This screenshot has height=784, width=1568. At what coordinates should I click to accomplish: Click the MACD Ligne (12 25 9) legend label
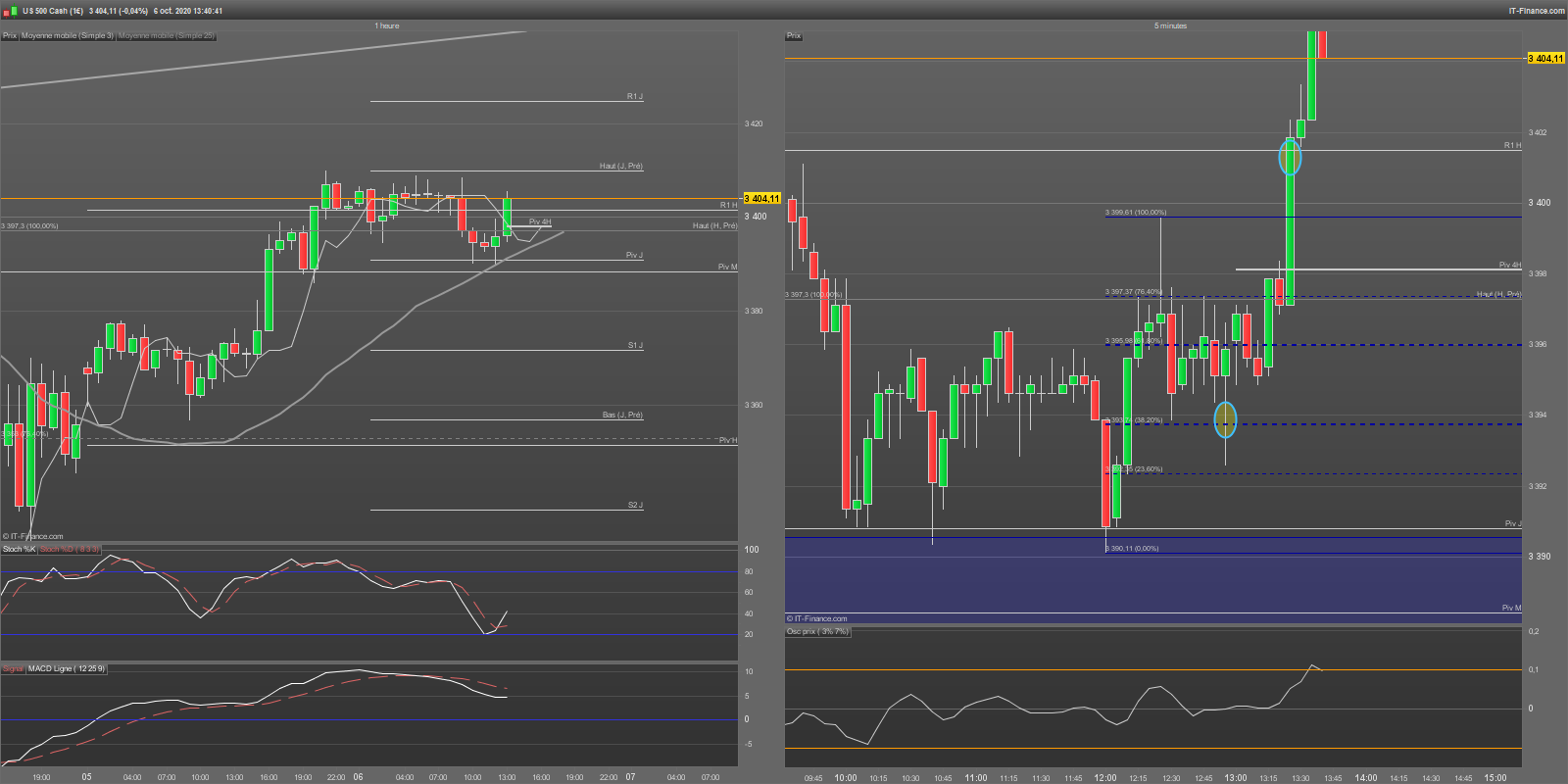[67, 668]
